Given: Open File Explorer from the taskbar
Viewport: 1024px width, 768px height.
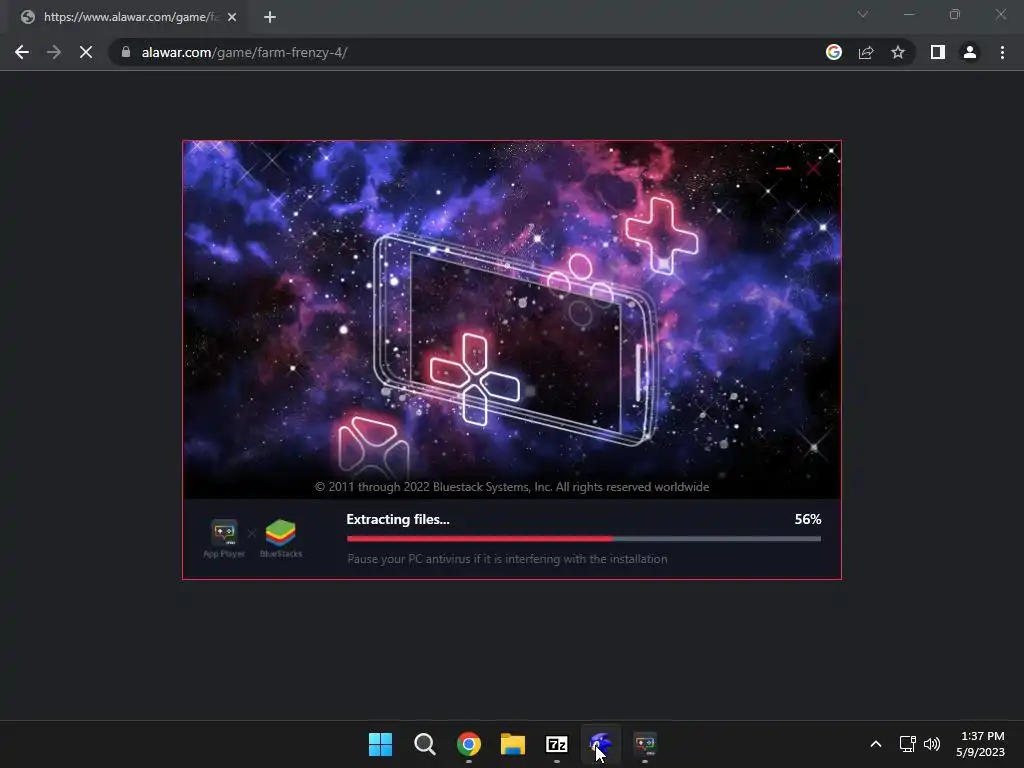Looking at the screenshot, I should click(x=513, y=744).
